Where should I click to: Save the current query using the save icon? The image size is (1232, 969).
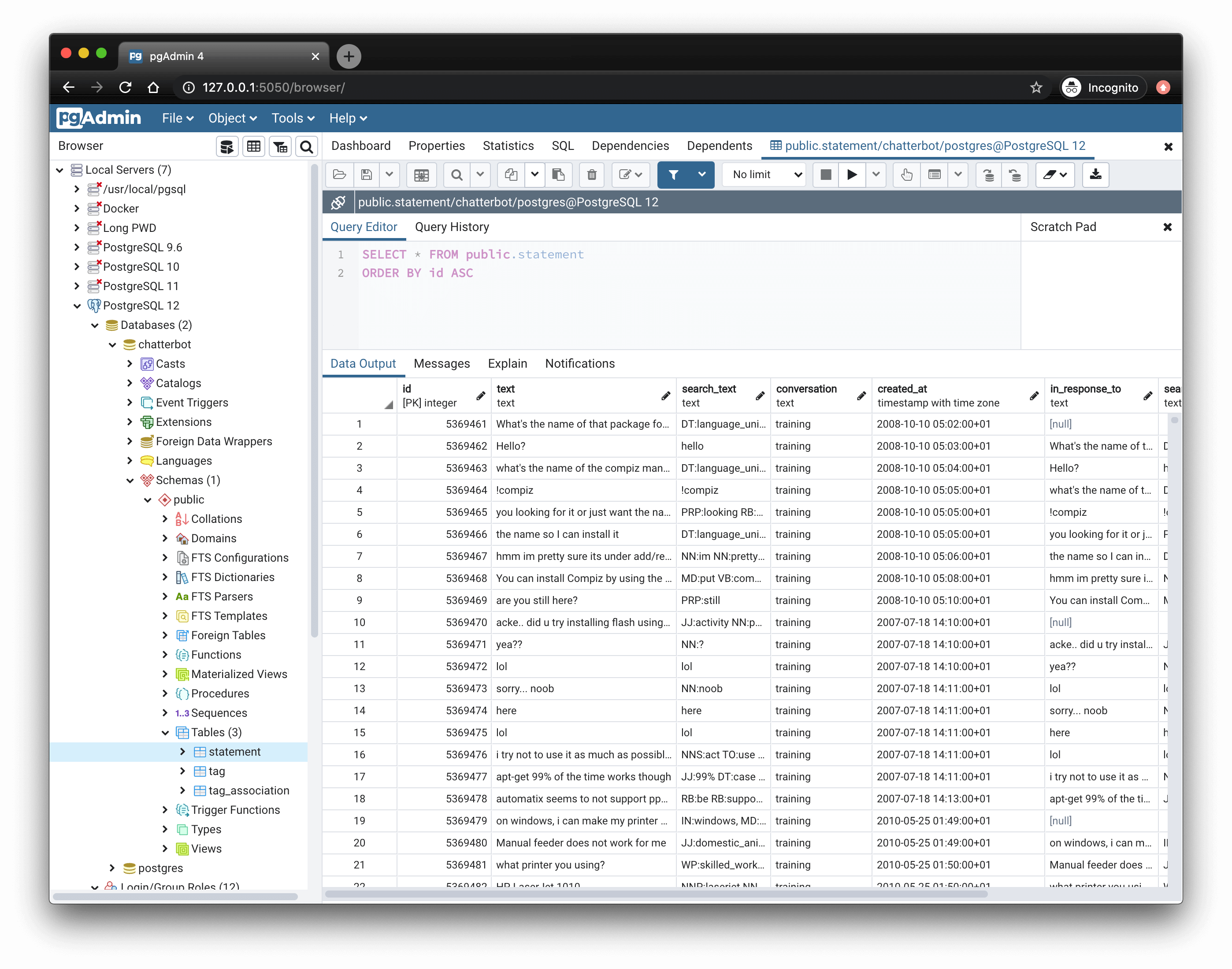366,175
